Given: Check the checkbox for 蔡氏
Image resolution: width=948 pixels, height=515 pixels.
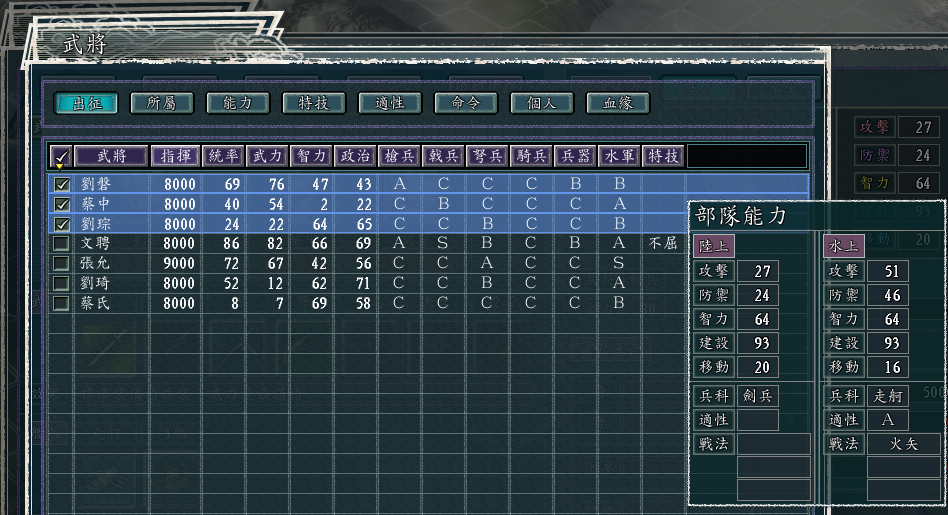Looking at the screenshot, I should 61,303.
